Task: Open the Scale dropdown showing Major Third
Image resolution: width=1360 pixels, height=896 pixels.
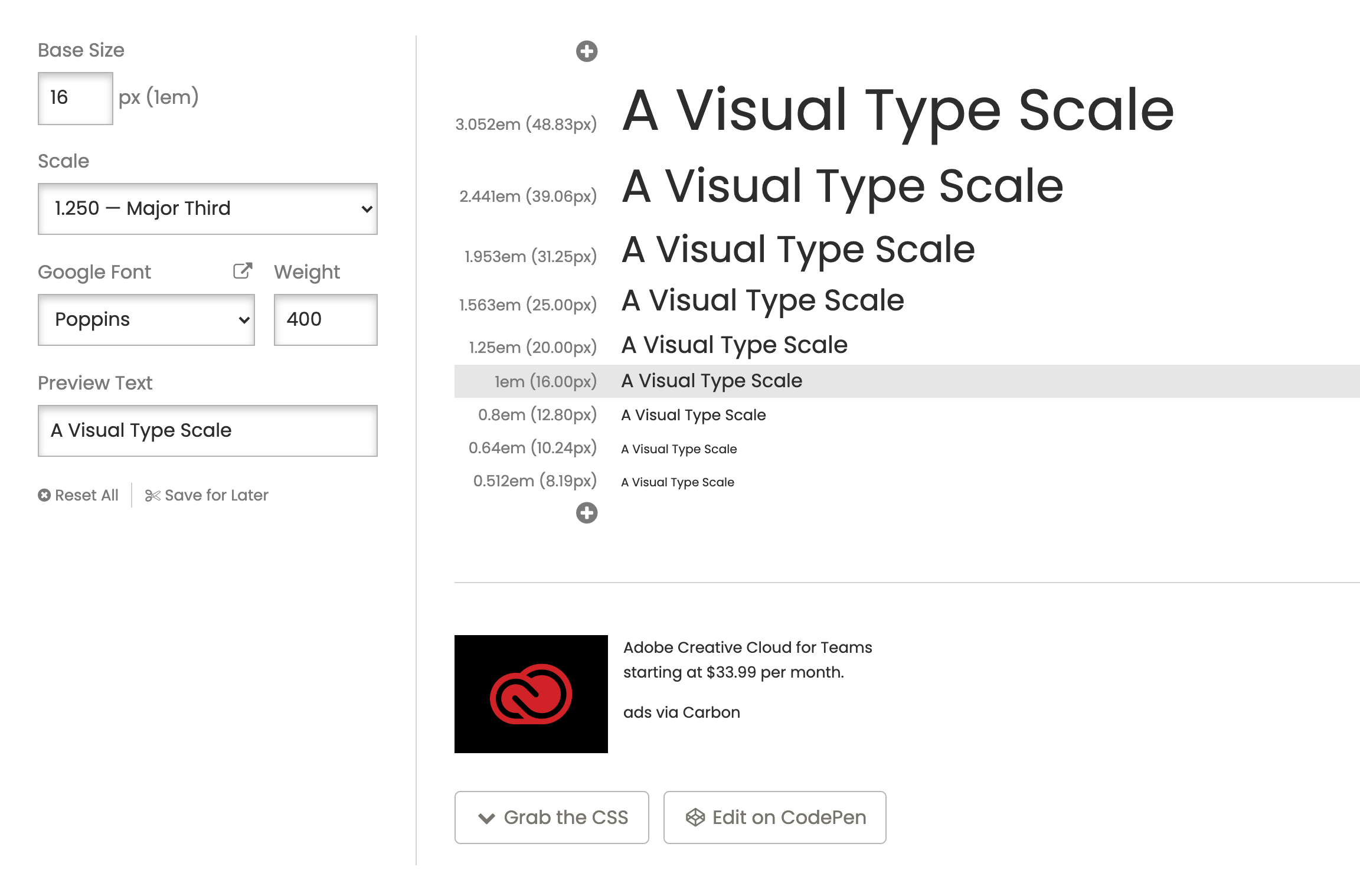Action: pyautogui.click(x=207, y=209)
